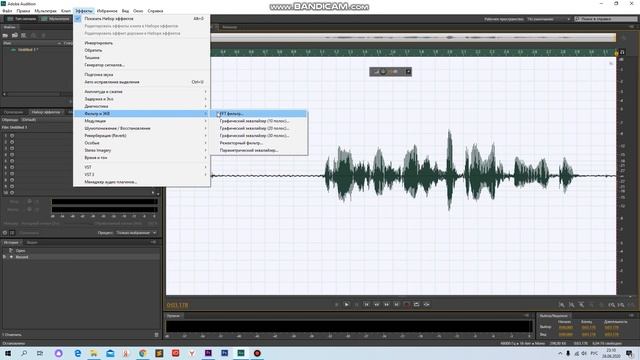Expand the Модуляция submenu
Image resolution: width=640 pixels, height=360 pixels.
click(x=142, y=121)
